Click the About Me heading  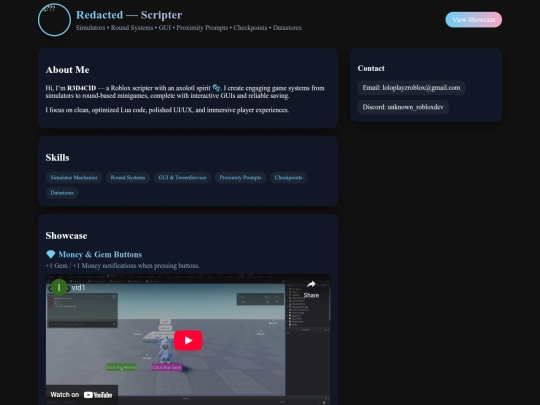[x=68, y=70]
